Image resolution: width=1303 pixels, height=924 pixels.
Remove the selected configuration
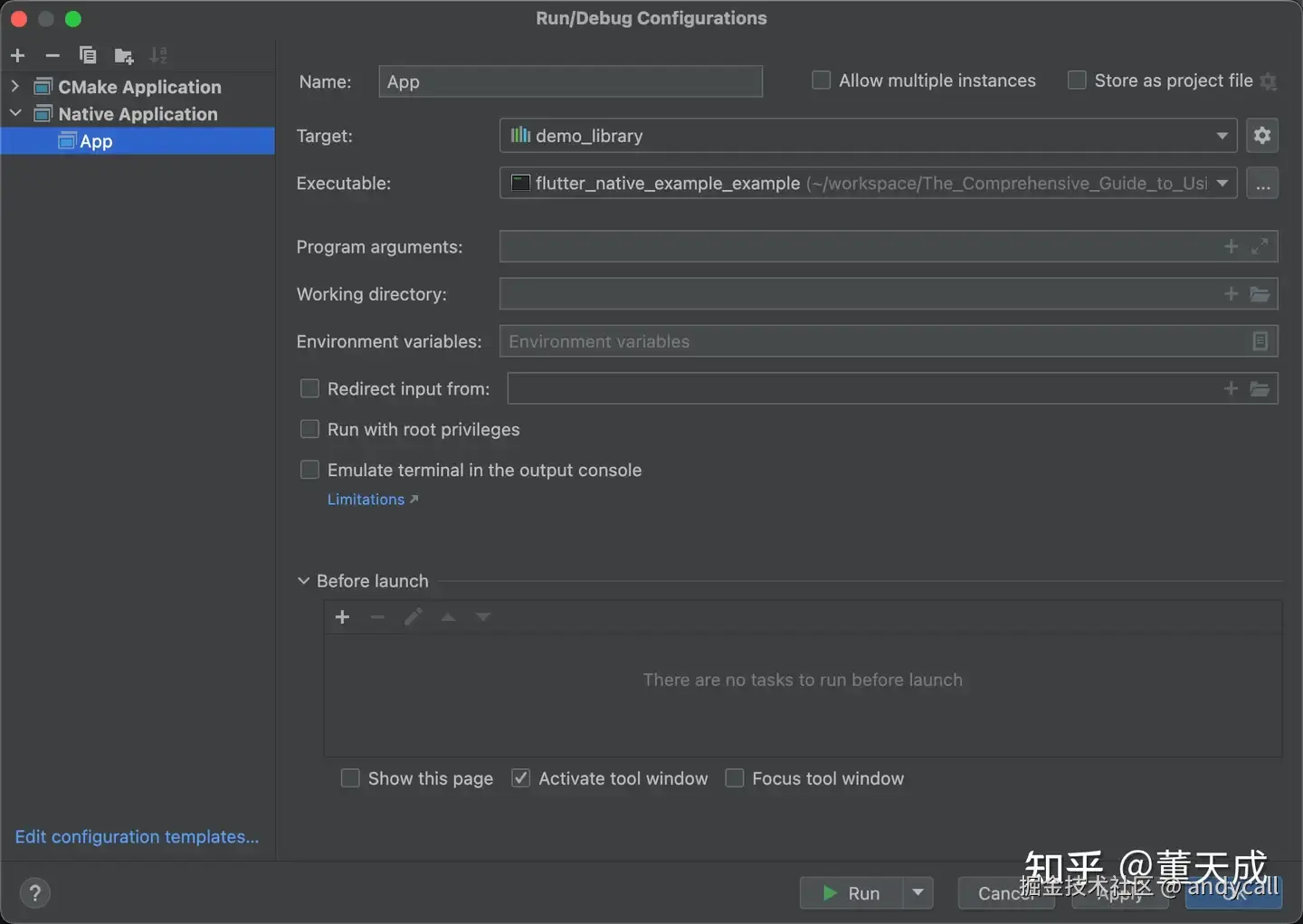tap(52, 55)
